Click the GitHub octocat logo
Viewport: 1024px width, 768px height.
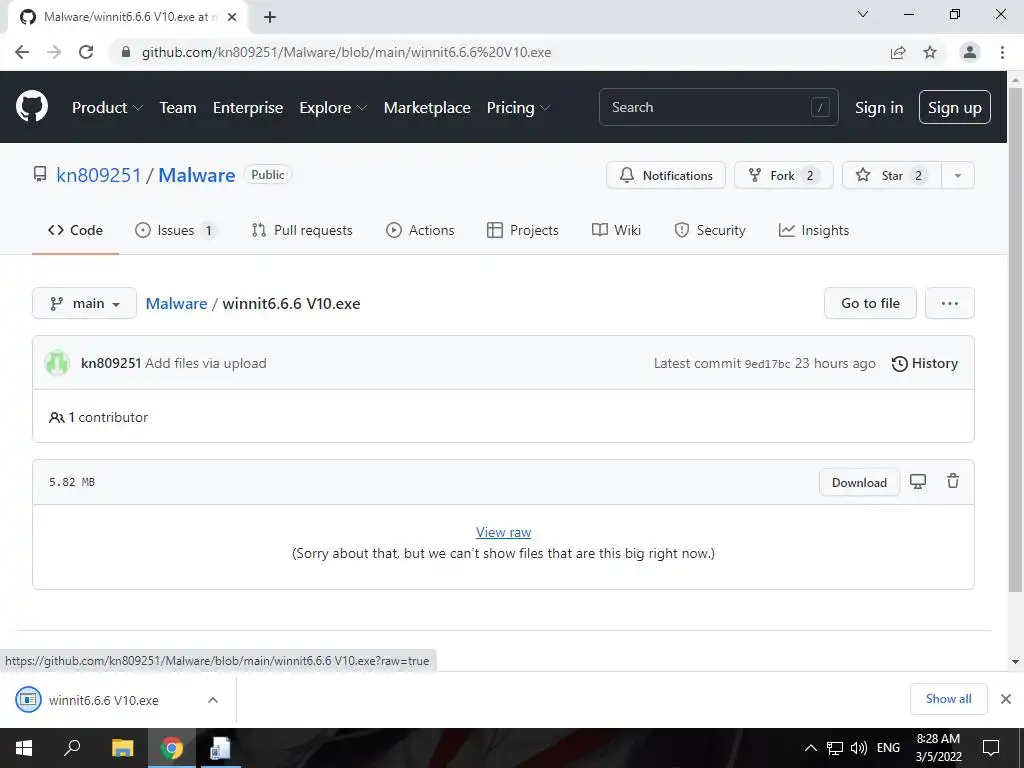point(32,107)
